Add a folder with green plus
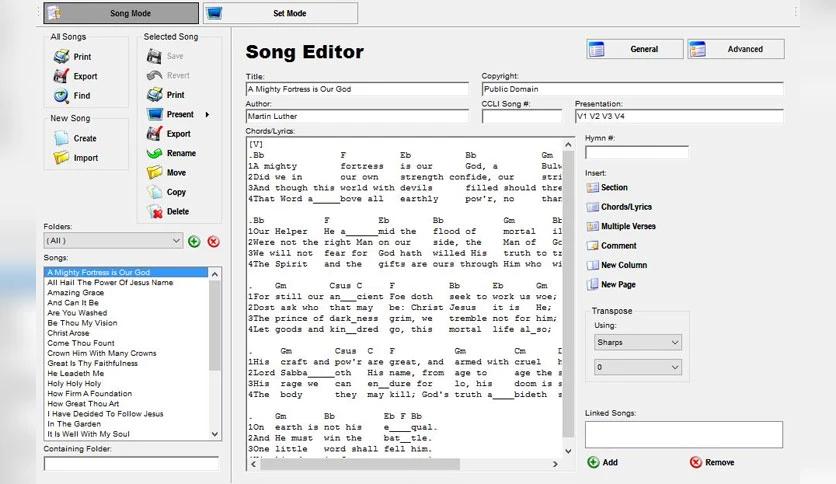The image size is (836, 484). [x=194, y=241]
